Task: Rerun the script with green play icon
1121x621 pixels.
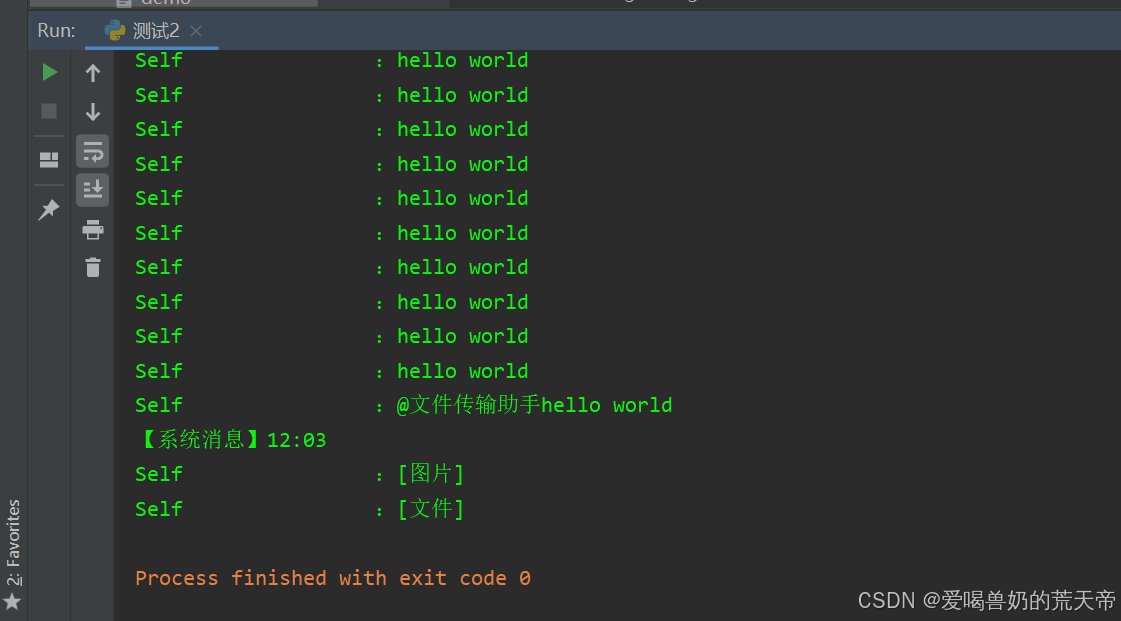Action: 49,72
